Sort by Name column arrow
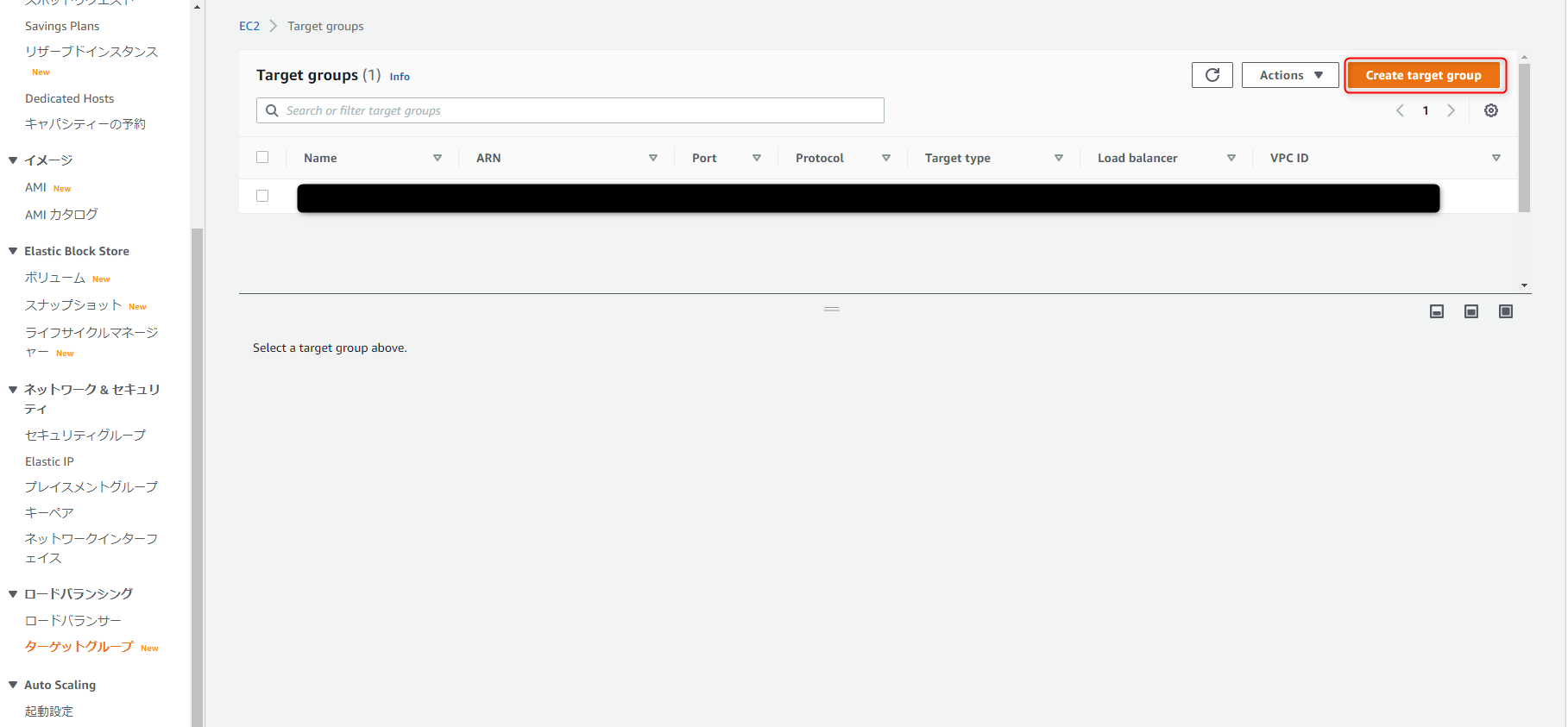Screen dimensions: 1568x727 point(438,158)
